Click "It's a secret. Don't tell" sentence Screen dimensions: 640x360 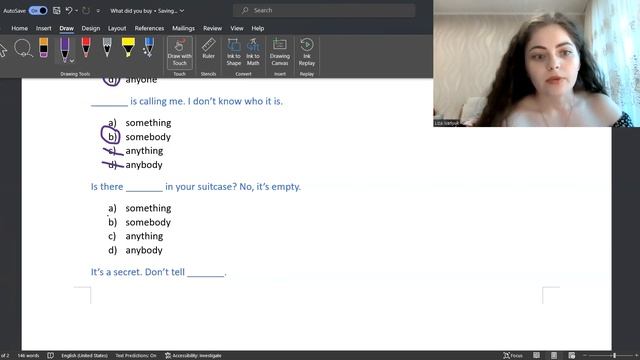click(x=158, y=272)
